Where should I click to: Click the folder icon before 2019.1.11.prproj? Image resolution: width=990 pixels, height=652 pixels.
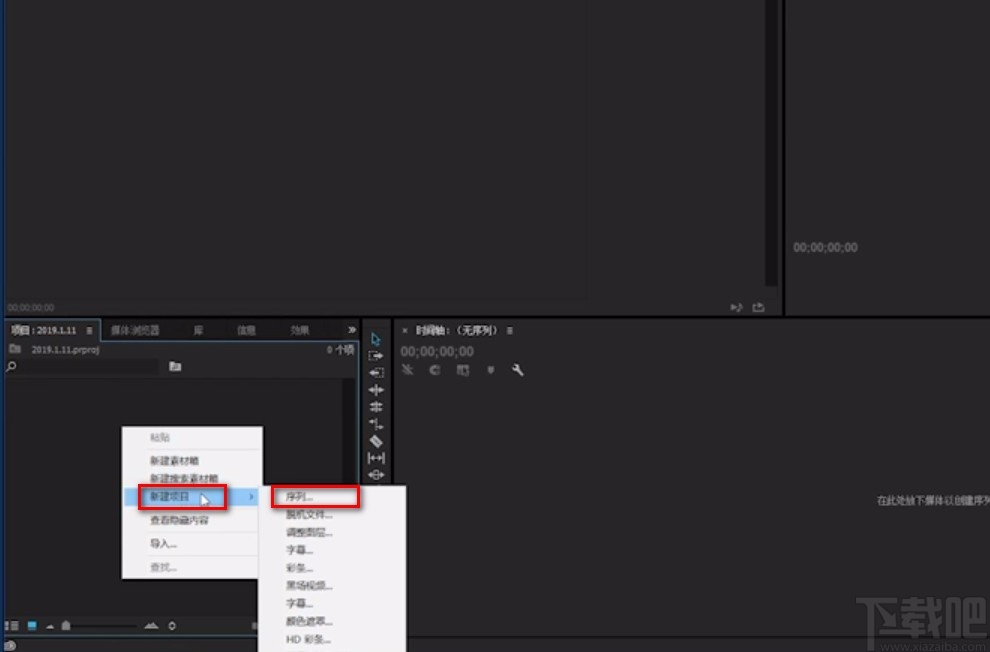[15, 349]
